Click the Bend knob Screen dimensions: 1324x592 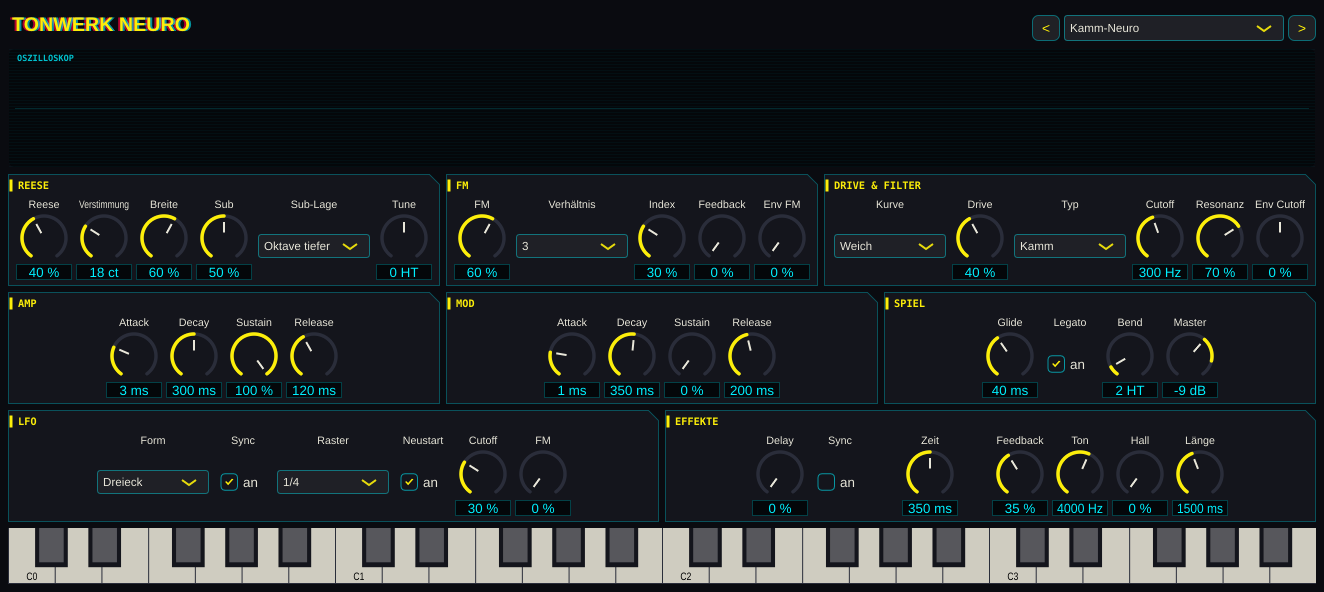coord(1130,356)
